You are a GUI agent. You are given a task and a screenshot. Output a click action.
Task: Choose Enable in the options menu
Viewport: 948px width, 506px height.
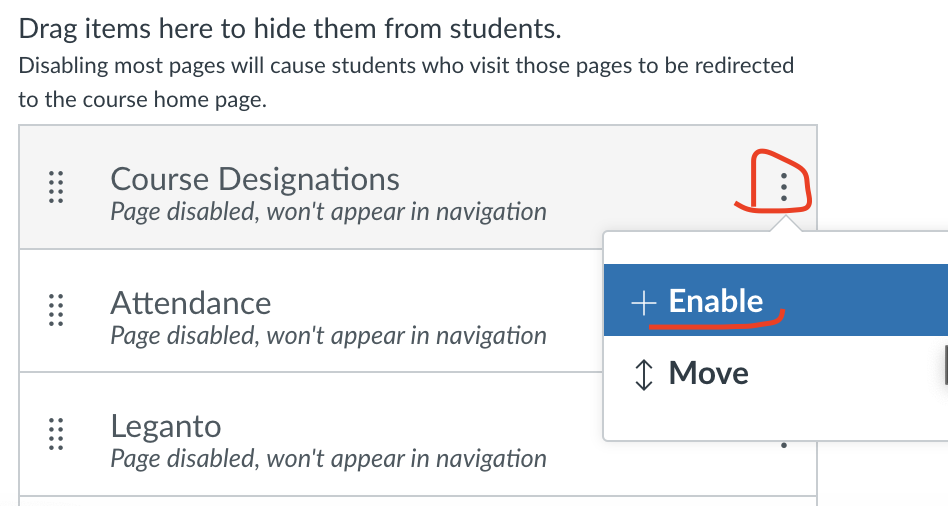[x=776, y=300]
